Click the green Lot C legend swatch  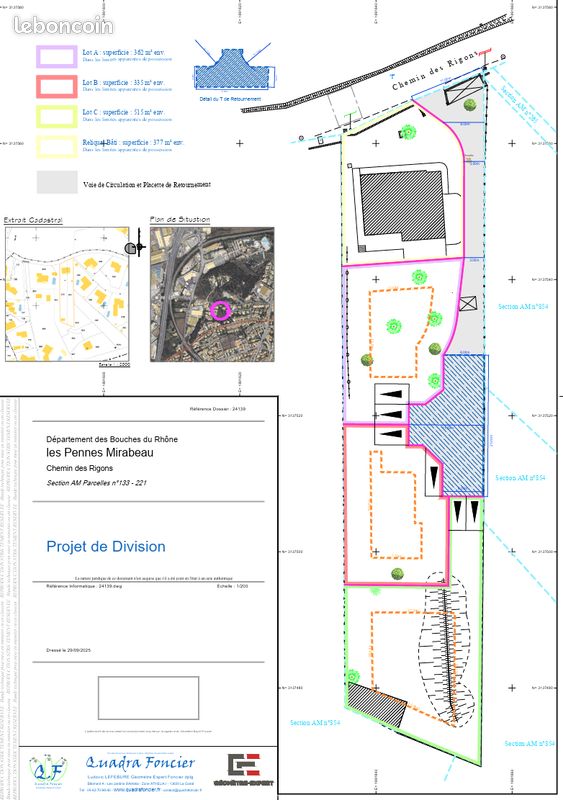coord(57,116)
